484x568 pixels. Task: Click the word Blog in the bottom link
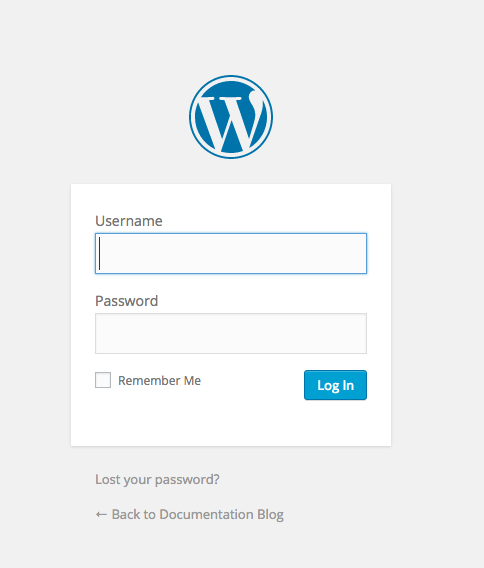coord(270,515)
